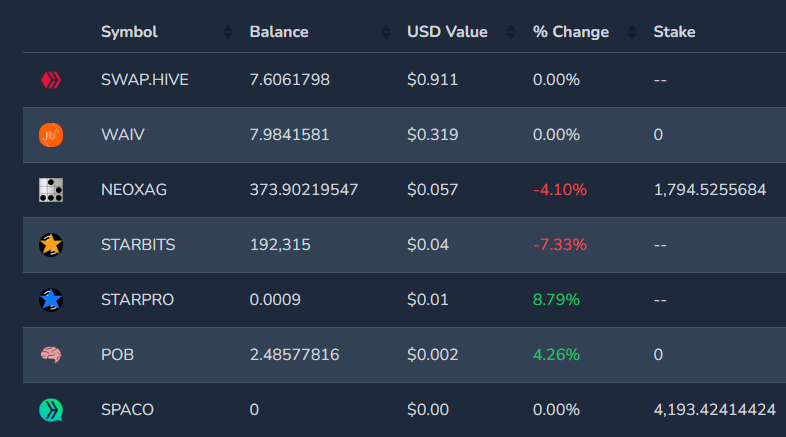Click USD value $0.04

pyautogui.click(x=428, y=245)
